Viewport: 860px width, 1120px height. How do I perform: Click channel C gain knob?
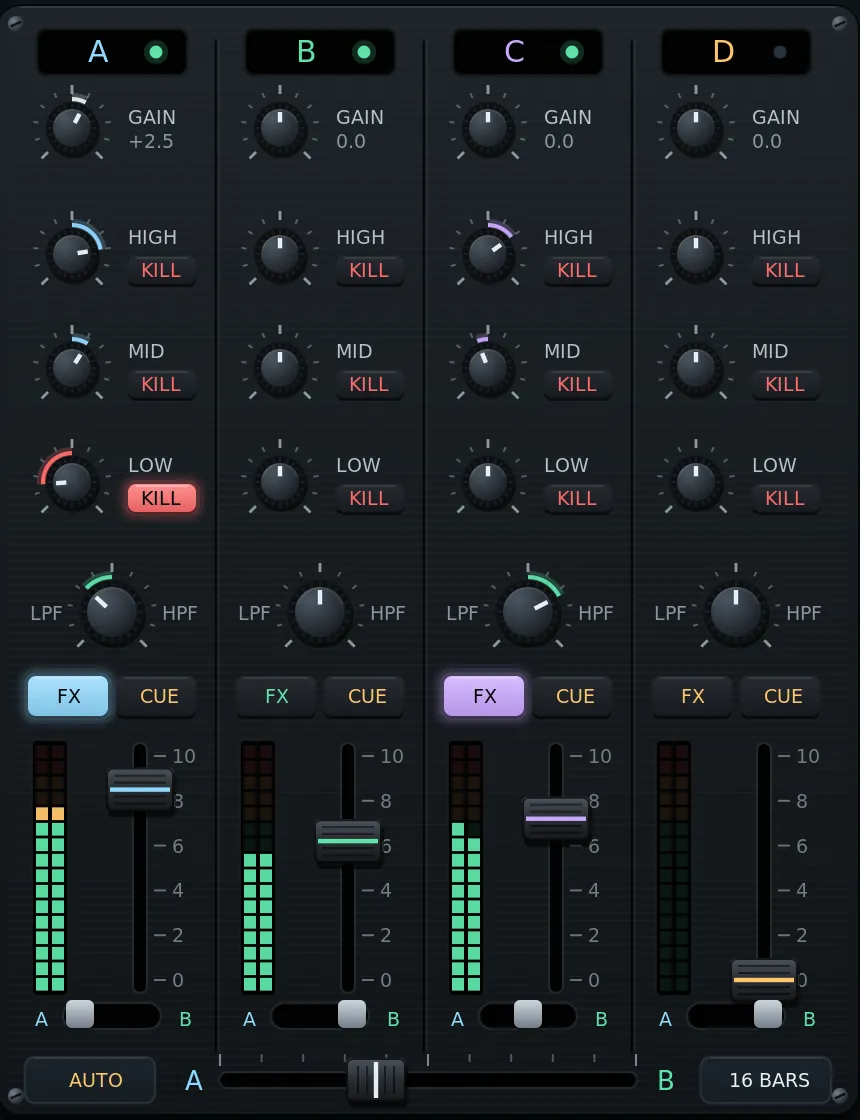[x=488, y=129]
